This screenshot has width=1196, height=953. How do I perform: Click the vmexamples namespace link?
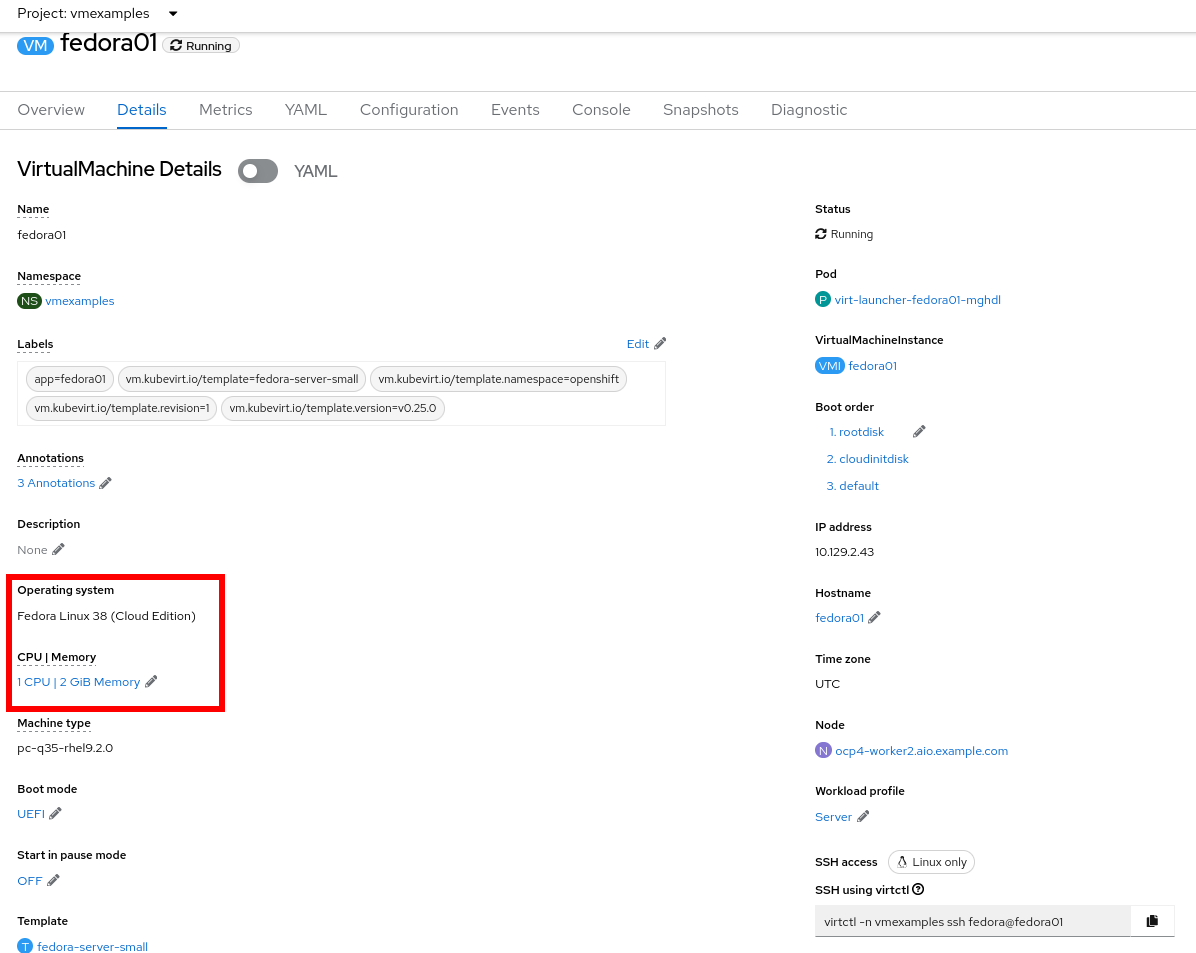[80, 301]
